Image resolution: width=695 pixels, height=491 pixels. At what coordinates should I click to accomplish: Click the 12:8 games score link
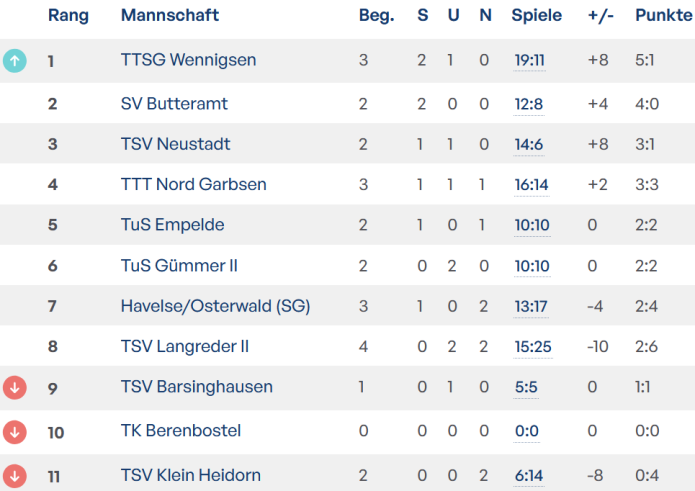click(528, 104)
